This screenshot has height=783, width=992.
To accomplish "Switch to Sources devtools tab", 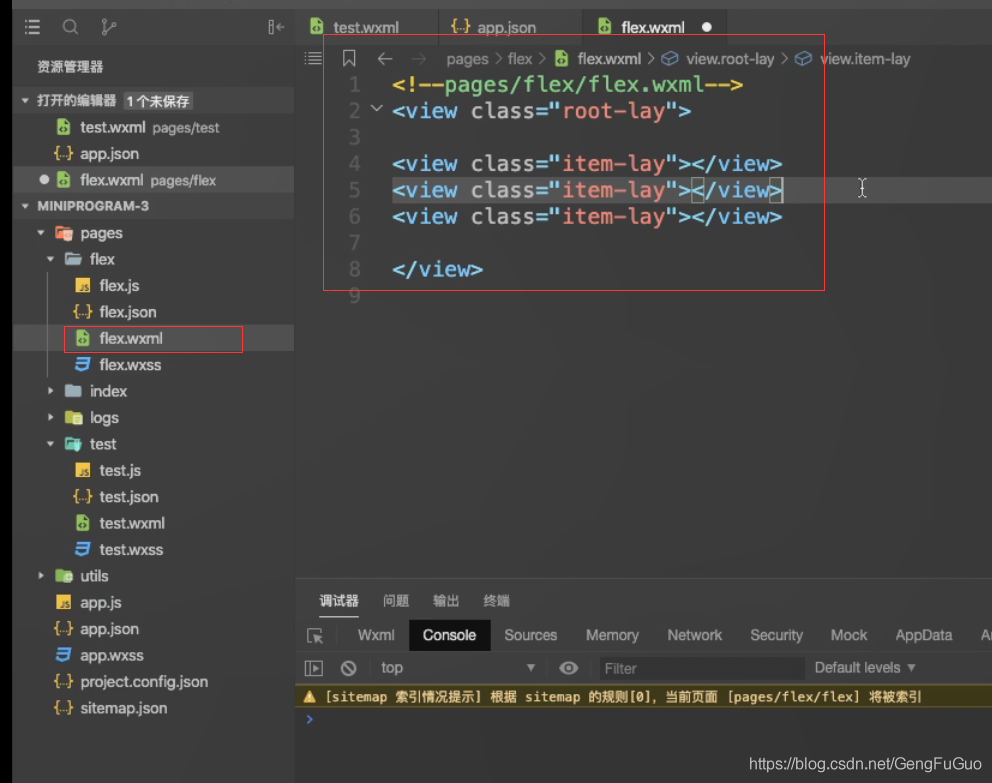I will point(531,636).
